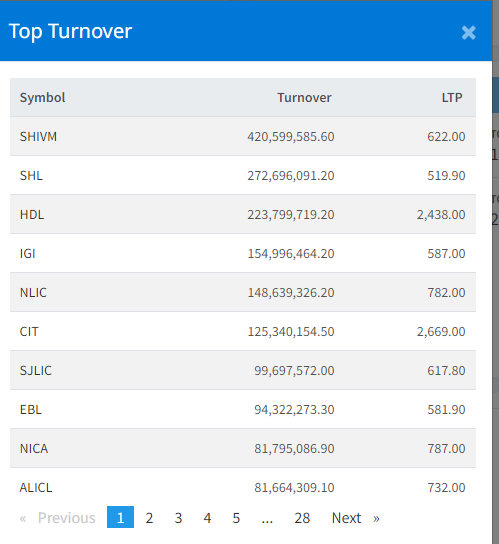Select the NLIC symbol
This screenshot has height=544, width=499.
point(33,292)
